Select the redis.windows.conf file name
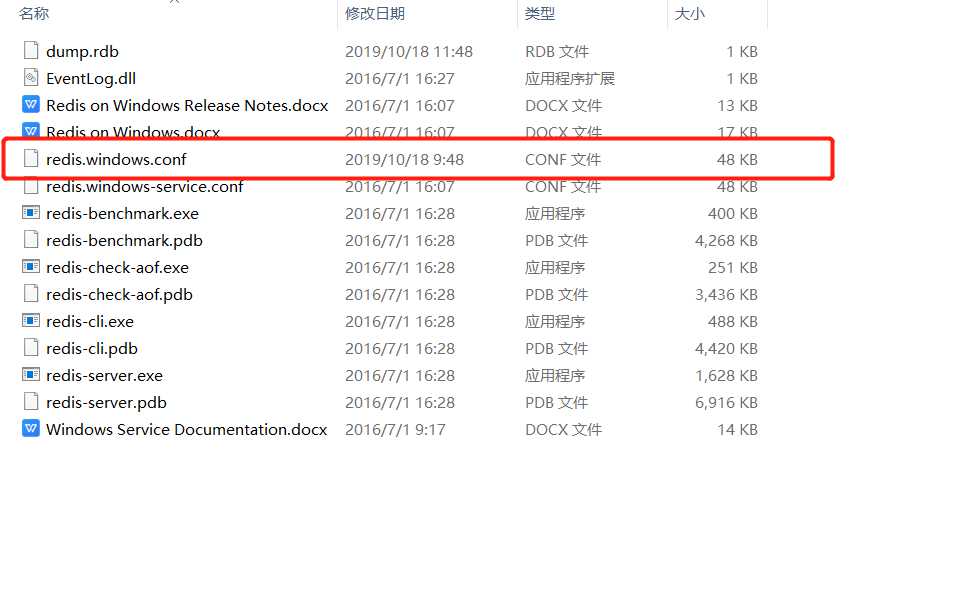The width and height of the screenshot is (971, 598). pyautogui.click(x=116, y=160)
